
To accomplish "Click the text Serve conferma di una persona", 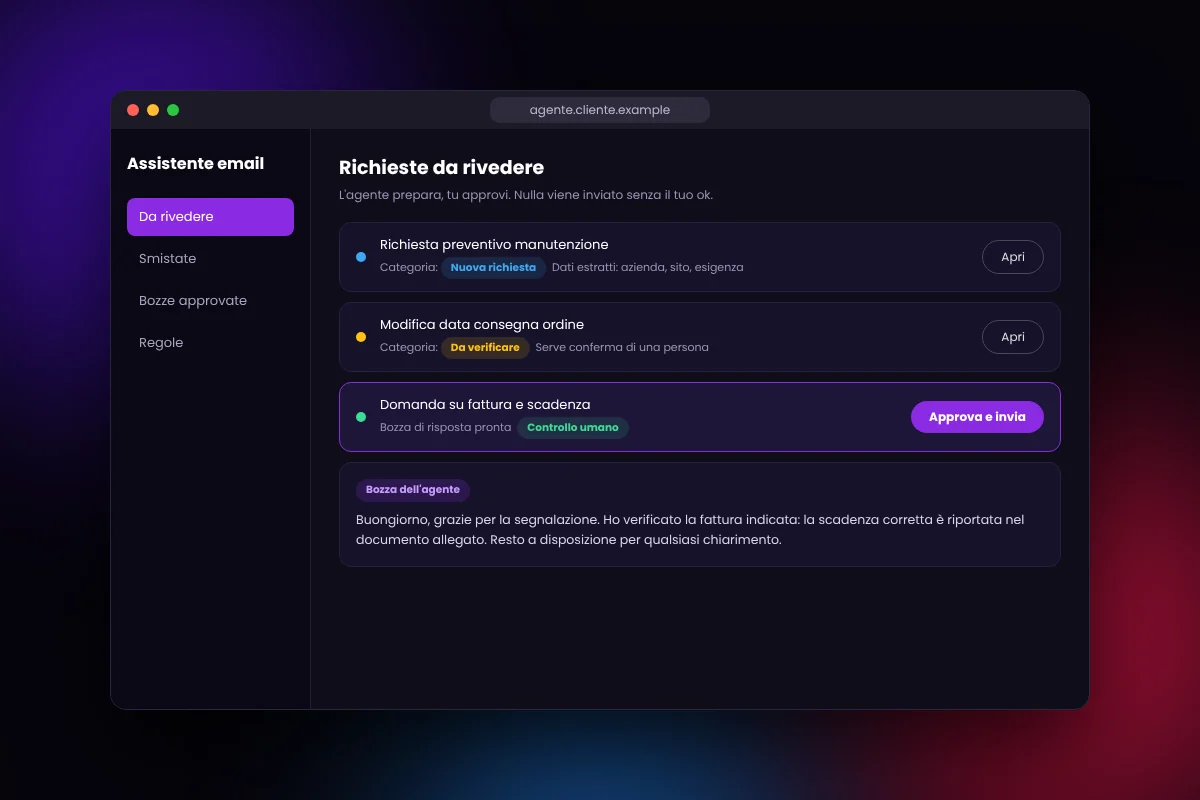I will click(622, 347).
